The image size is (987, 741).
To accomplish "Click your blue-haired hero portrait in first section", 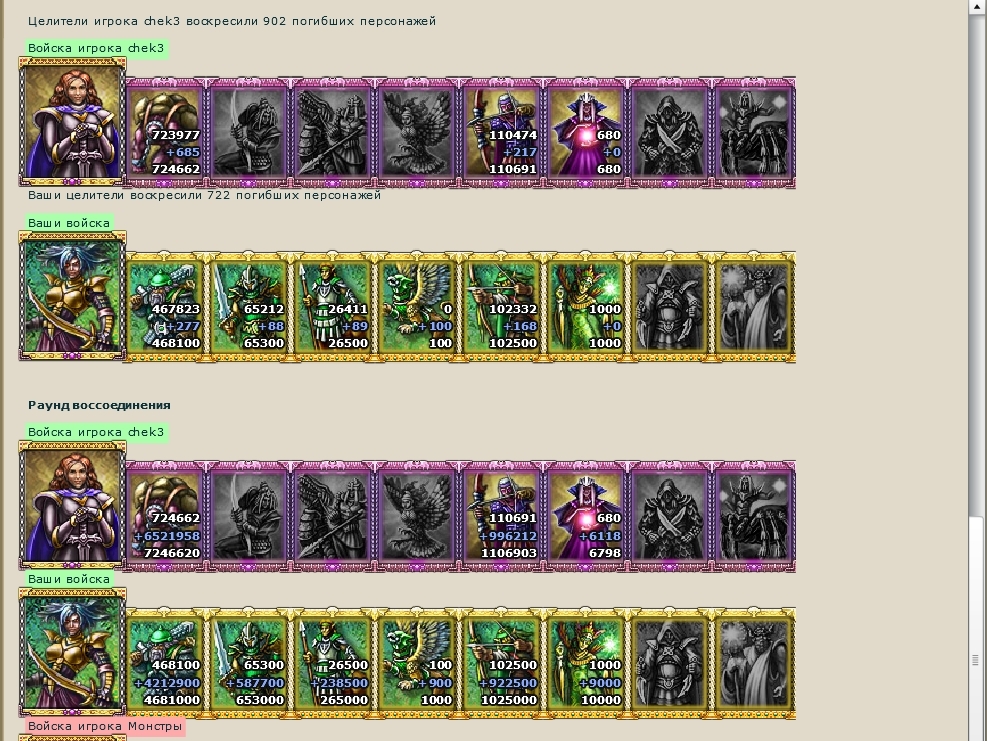I will [72, 296].
